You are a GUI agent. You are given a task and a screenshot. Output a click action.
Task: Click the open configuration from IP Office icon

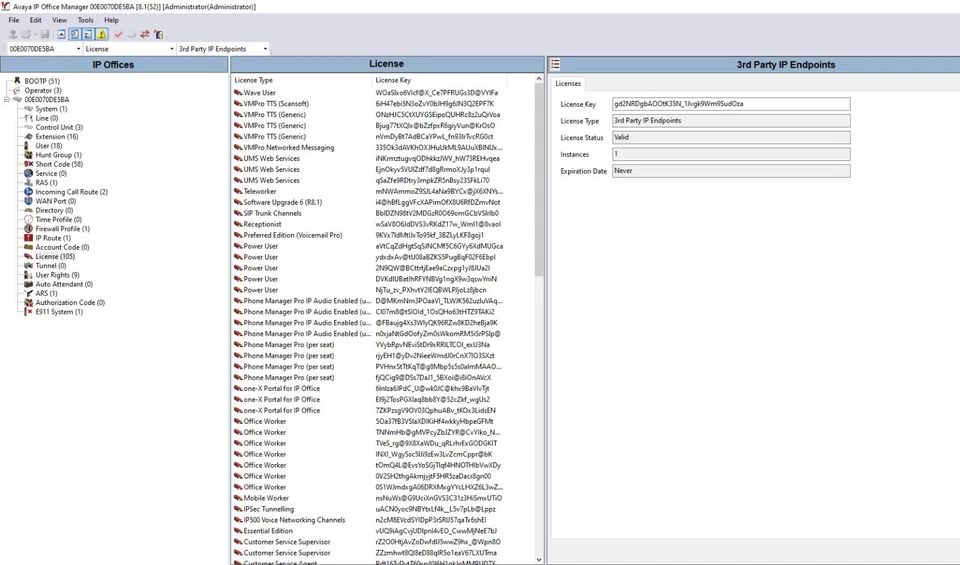(12, 34)
